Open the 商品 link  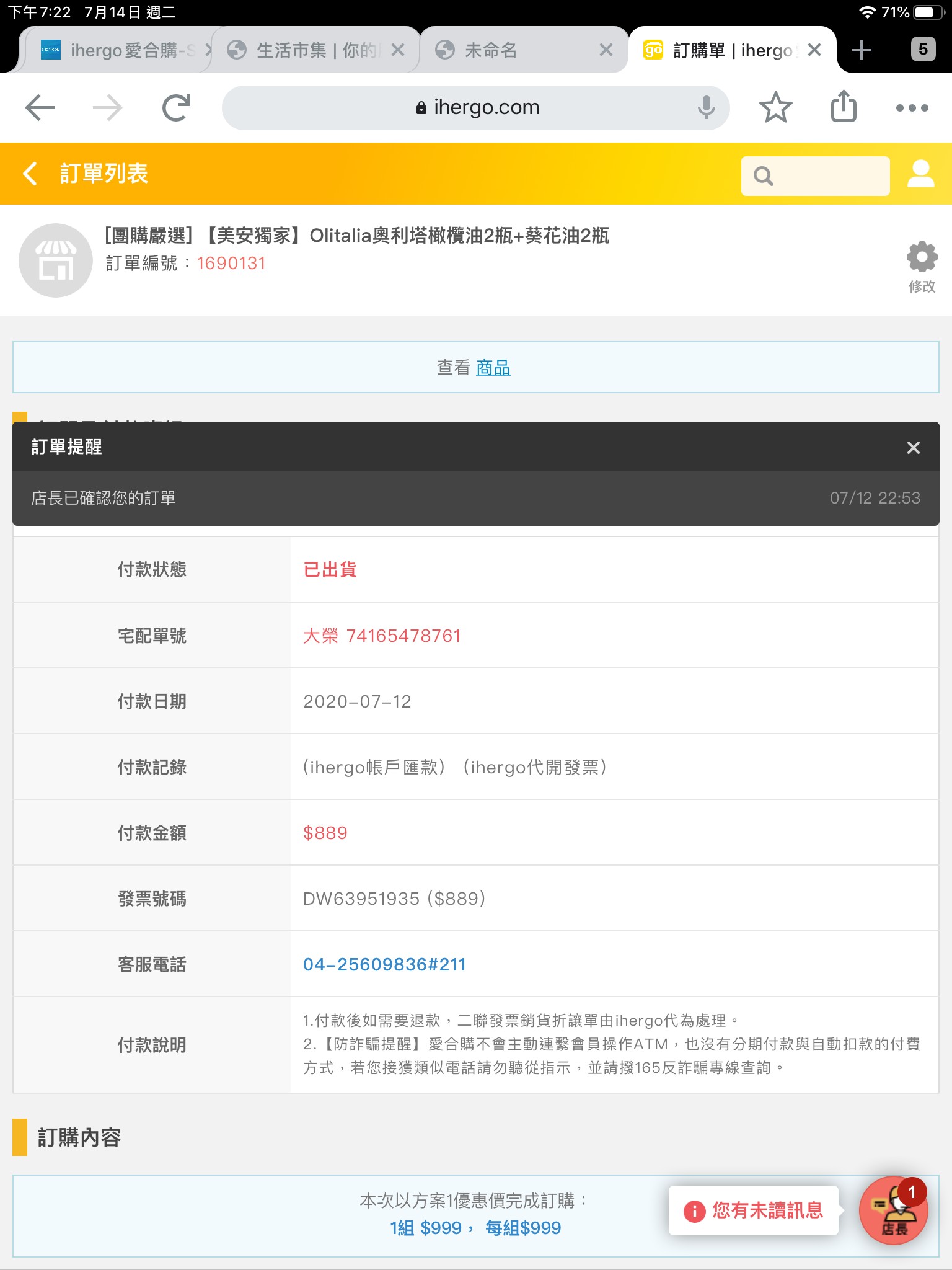pyautogui.click(x=493, y=368)
